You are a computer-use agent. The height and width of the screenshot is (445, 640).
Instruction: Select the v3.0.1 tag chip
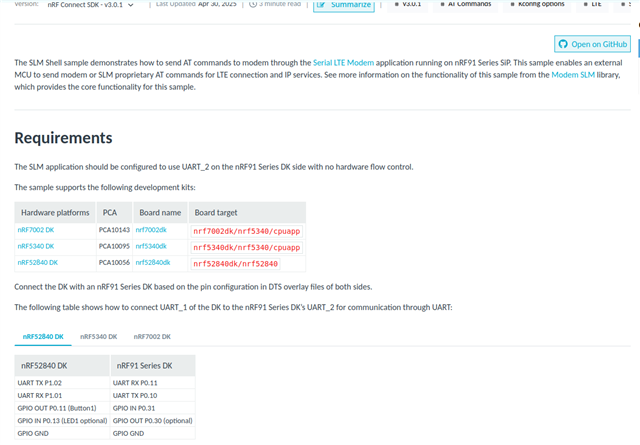407,4
